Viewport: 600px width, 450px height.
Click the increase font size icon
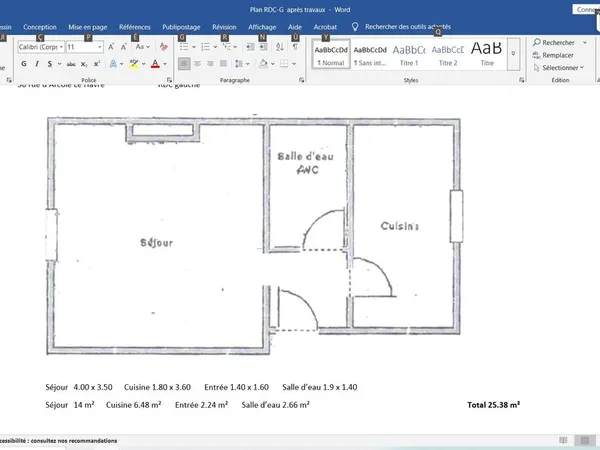[x=111, y=47]
